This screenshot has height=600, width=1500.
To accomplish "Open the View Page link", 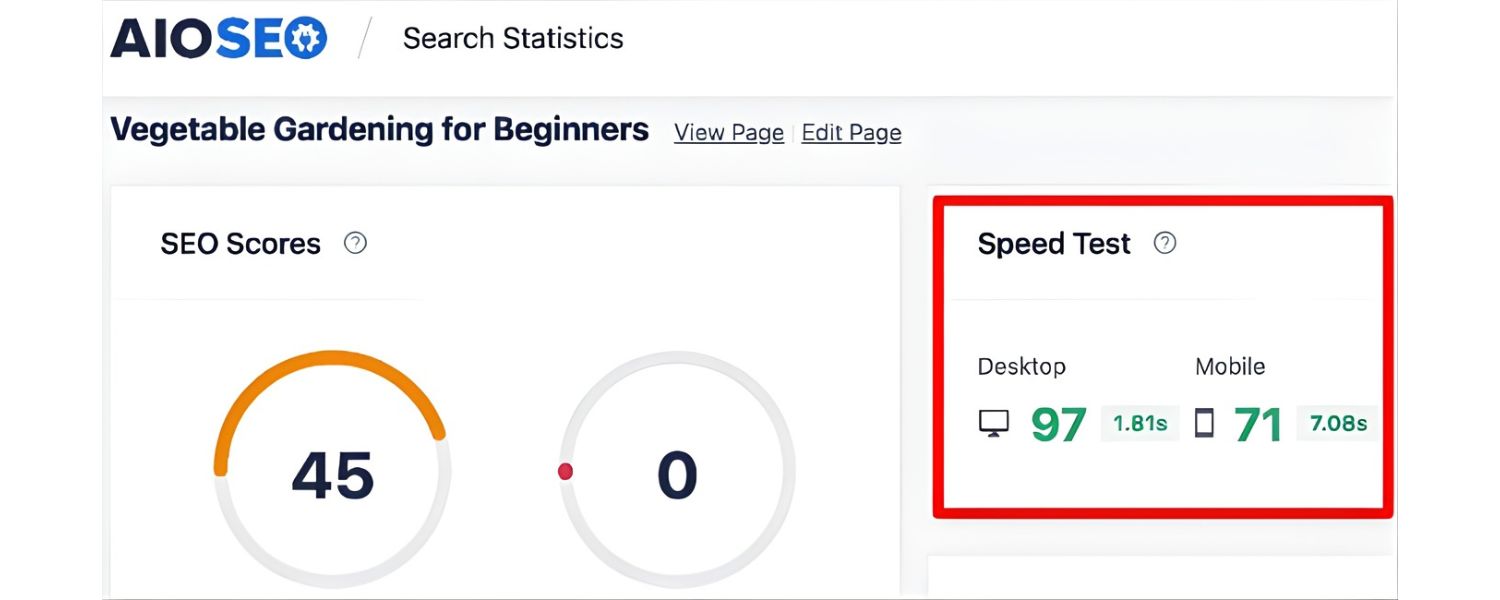I will pos(728,132).
